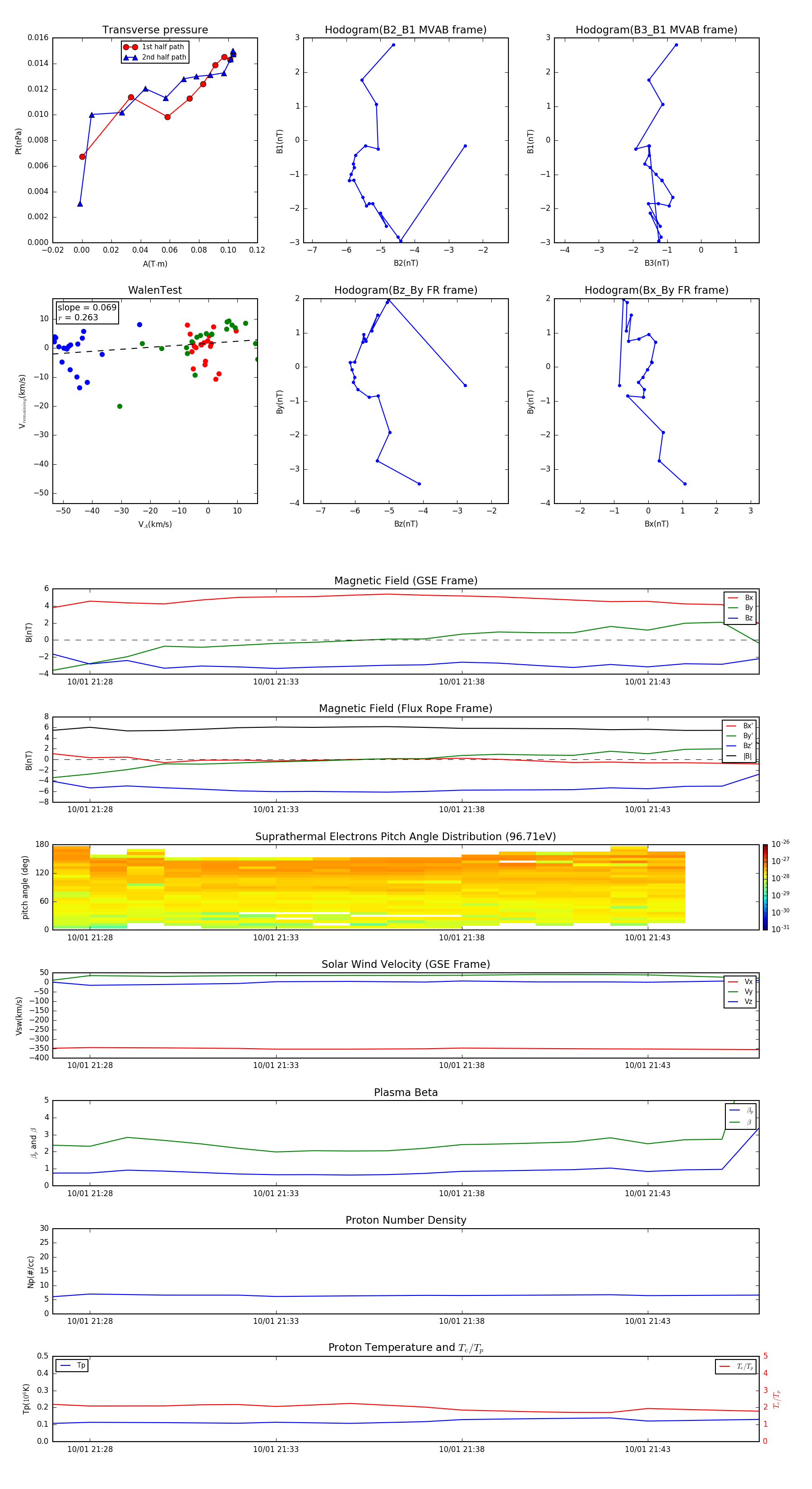Click the "Hodogram(Bz_By FR frame)" title
812x1489 pixels.
[406, 290]
